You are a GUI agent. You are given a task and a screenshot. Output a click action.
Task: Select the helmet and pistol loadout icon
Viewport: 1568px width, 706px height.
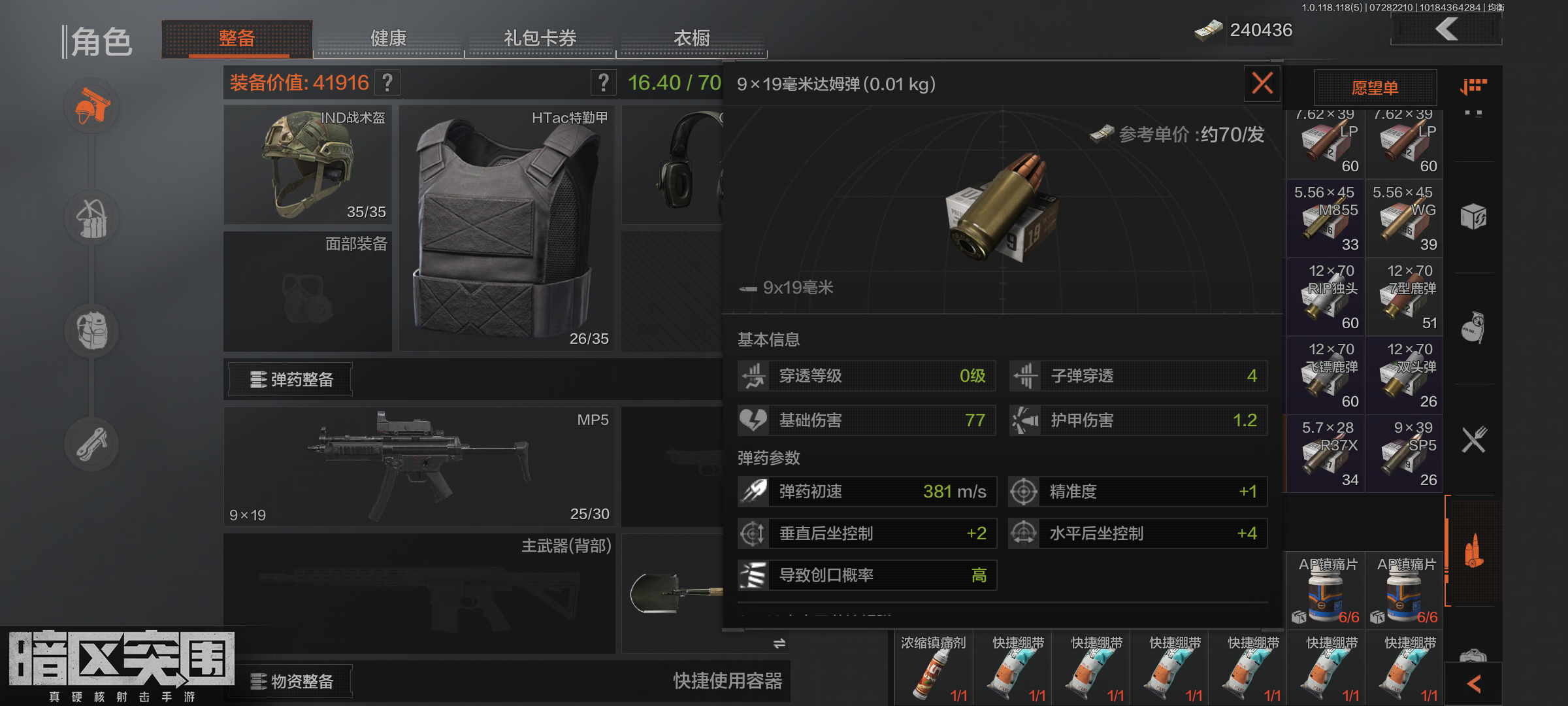[x=91, y=107]
